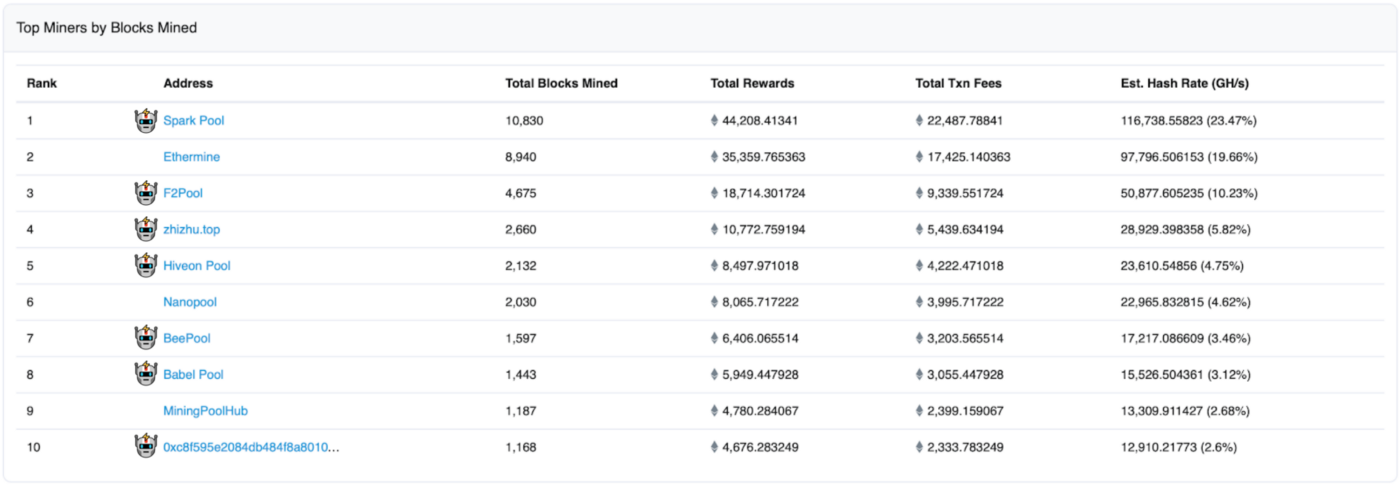The width and height of the screenshot is (1400, 486).
Task: Open the Nanopool miner link
Action: coord(190,302)
